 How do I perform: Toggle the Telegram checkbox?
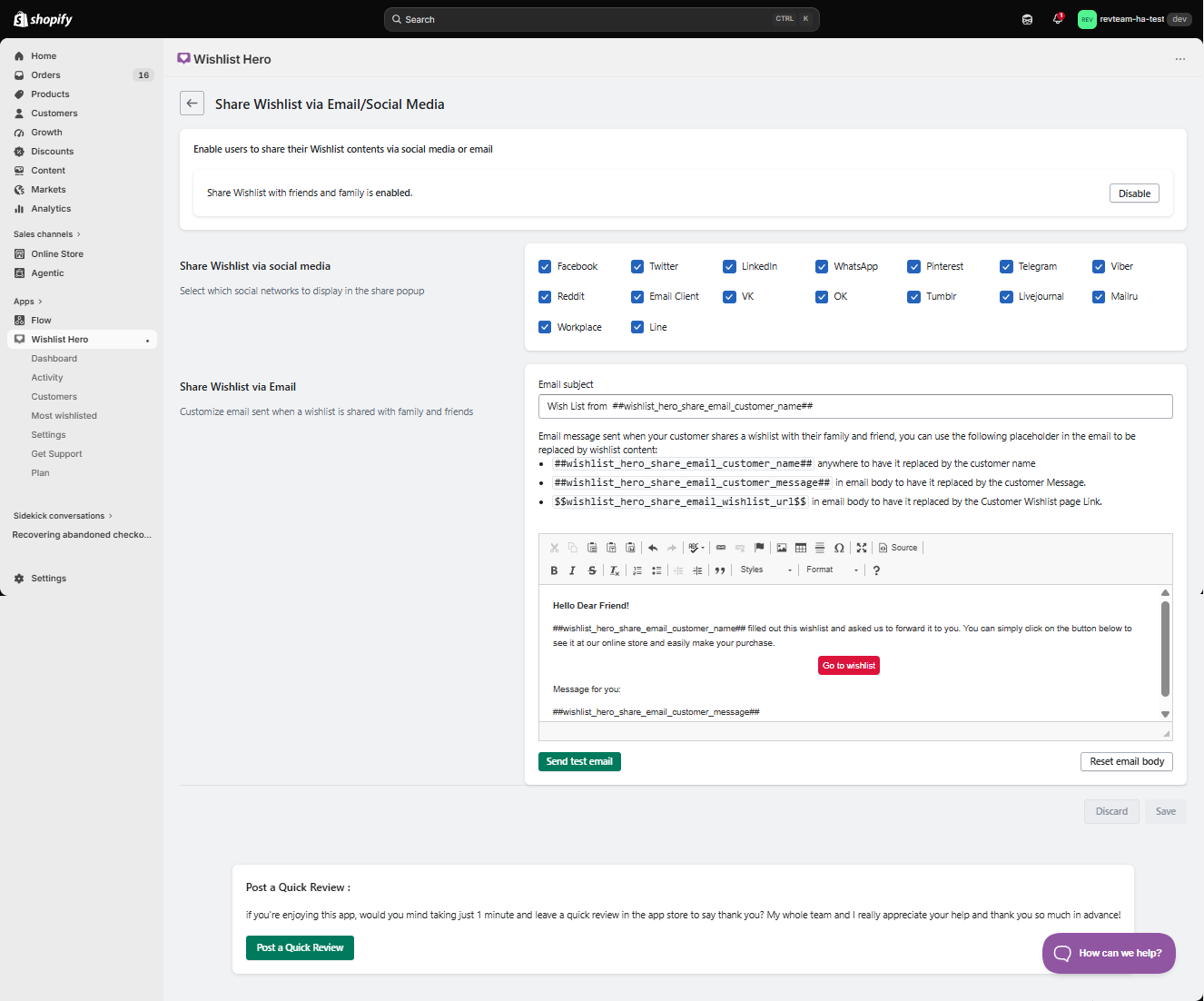[1006, 266]
